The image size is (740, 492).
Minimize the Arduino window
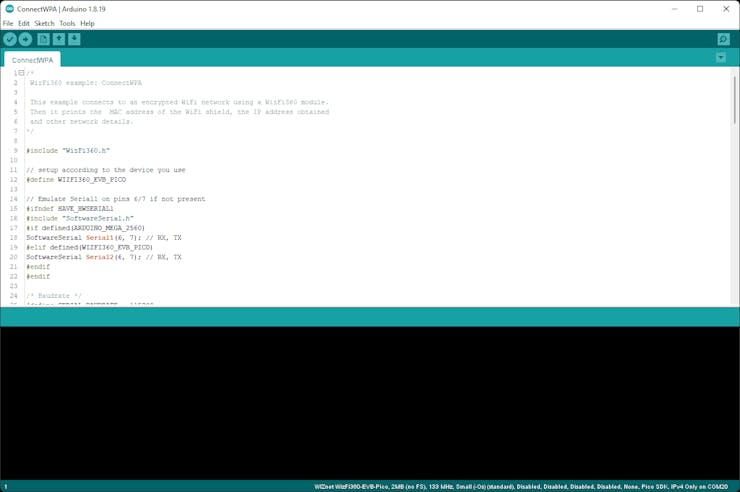click(x=674, y=8)
